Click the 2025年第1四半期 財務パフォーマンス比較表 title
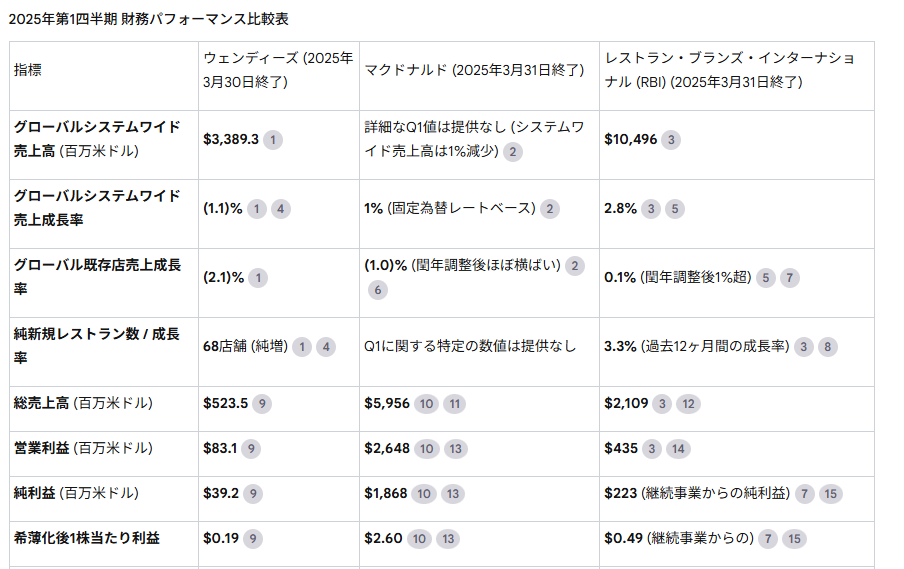Viewport: 904px width, 569px height. point(149,19)
